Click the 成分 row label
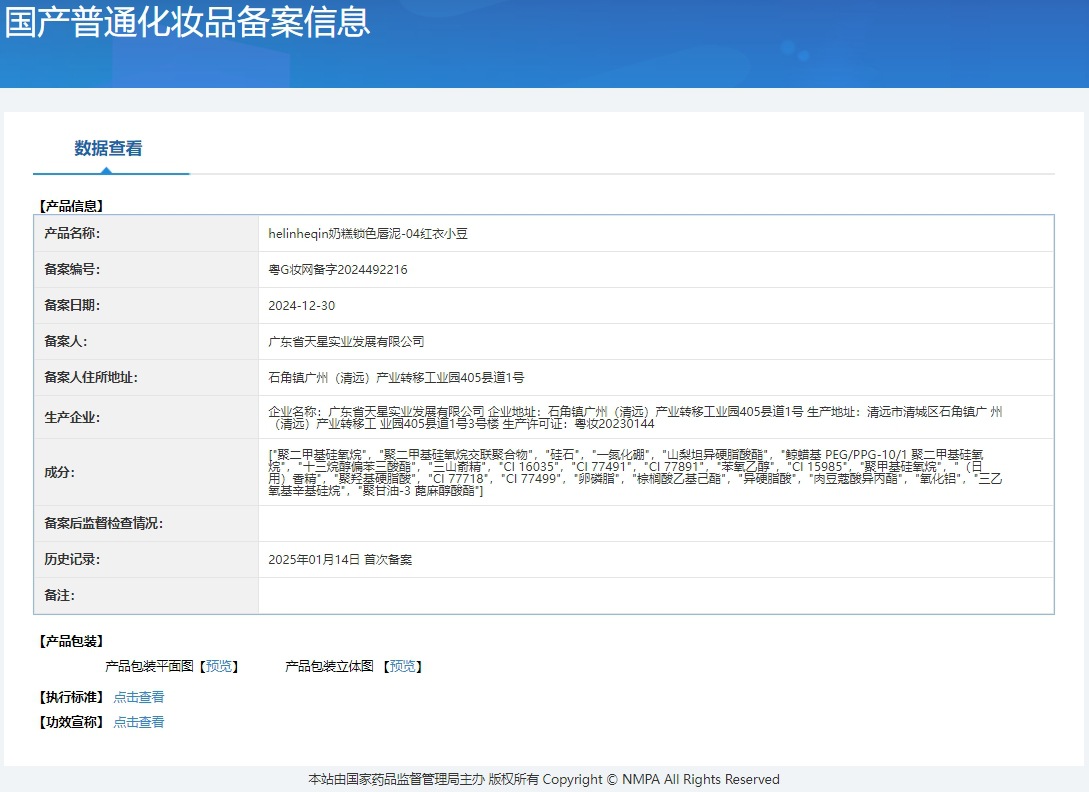 coord(59,472)
